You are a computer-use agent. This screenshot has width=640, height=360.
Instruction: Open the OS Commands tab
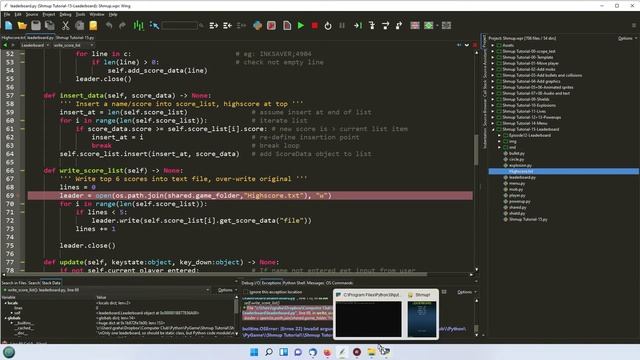coord(339,283)
